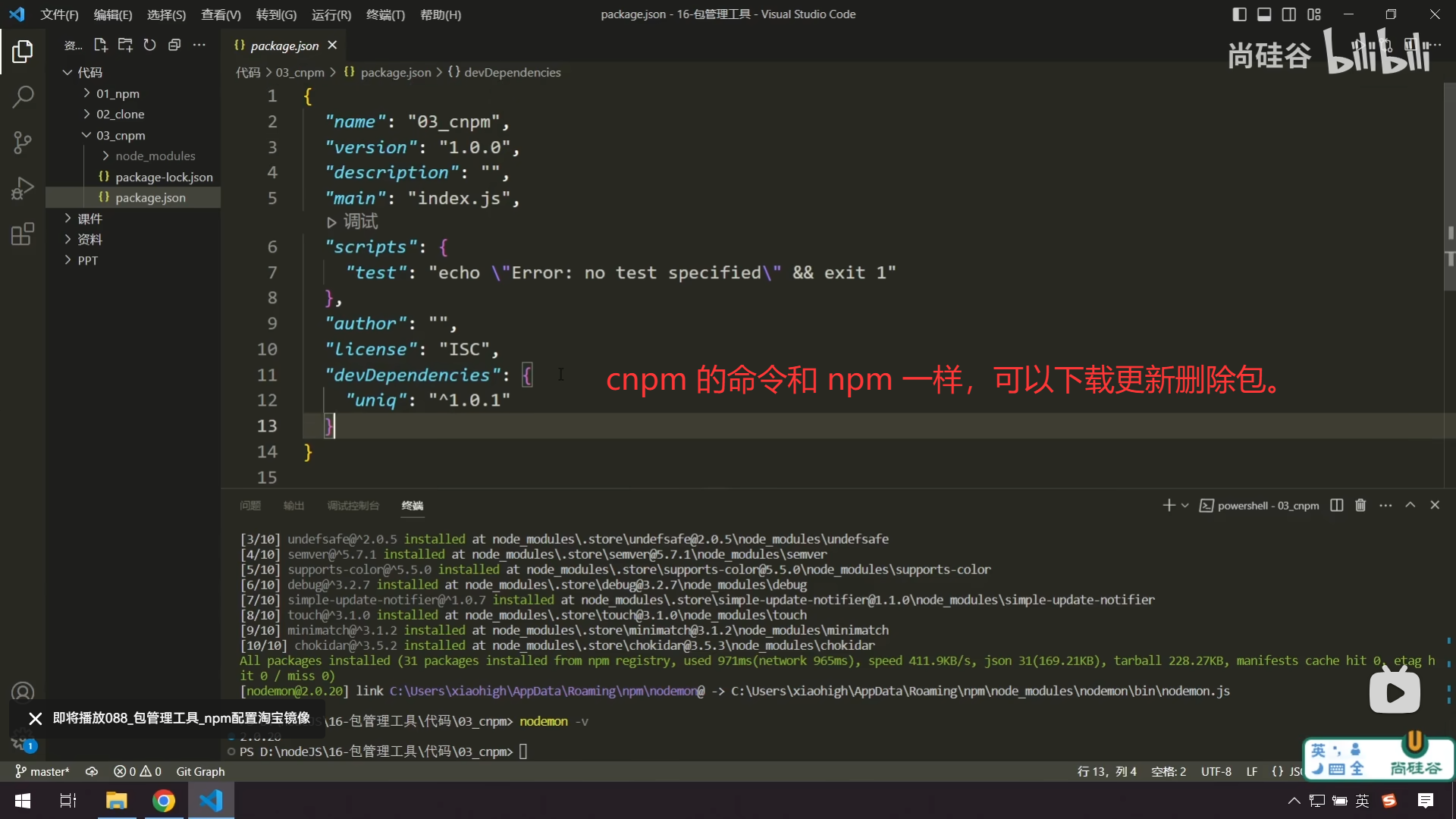Click the New File icon in explorer
The height and width of the screenshot is (819, 1456).
[x=100, y=45]
